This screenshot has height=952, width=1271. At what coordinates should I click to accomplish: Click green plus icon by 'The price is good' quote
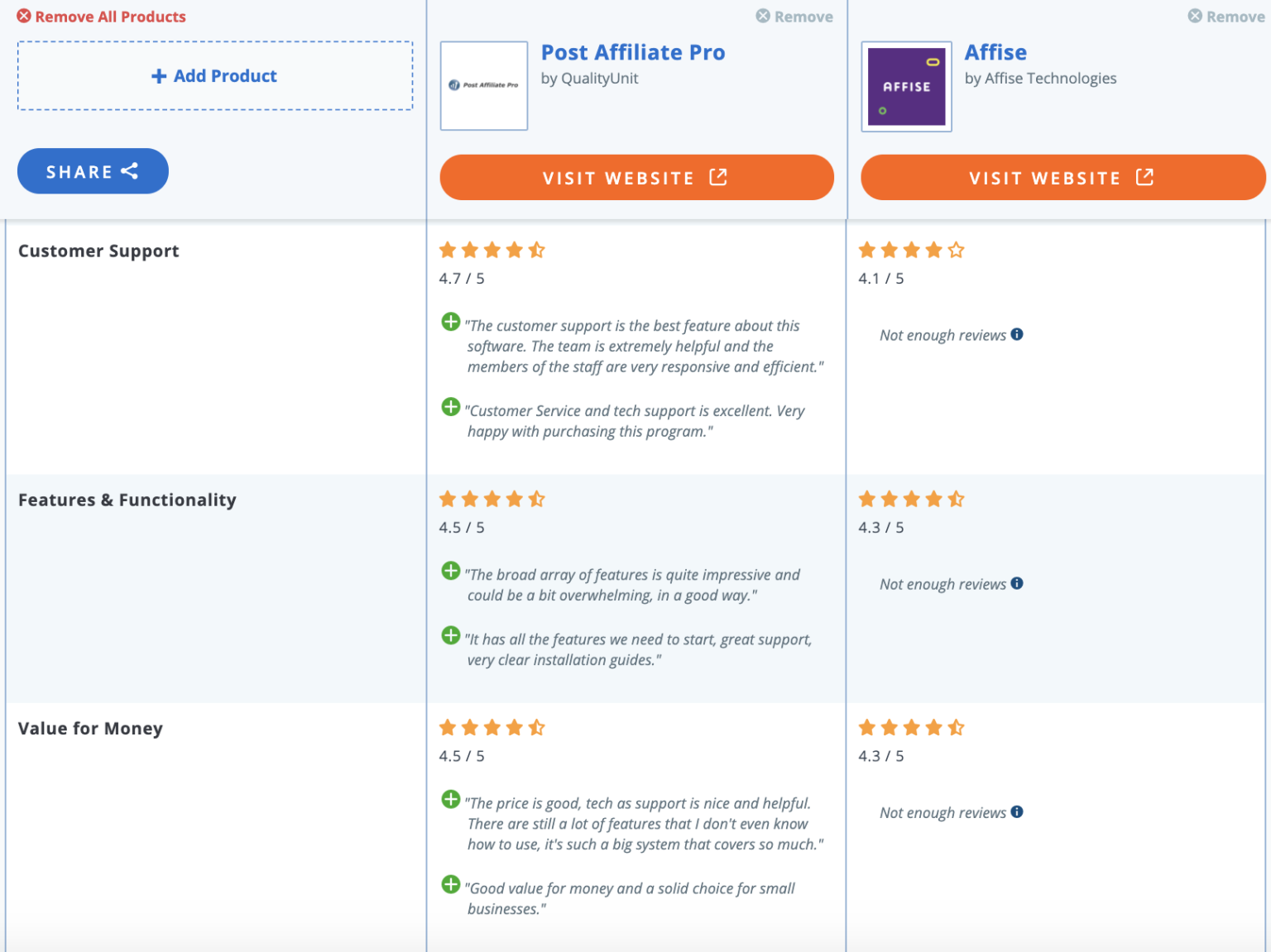point(451,799)
